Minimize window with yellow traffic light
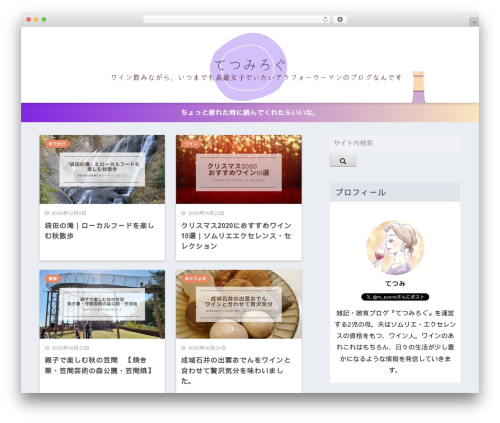The image size is (500, 423). [36, 20]
